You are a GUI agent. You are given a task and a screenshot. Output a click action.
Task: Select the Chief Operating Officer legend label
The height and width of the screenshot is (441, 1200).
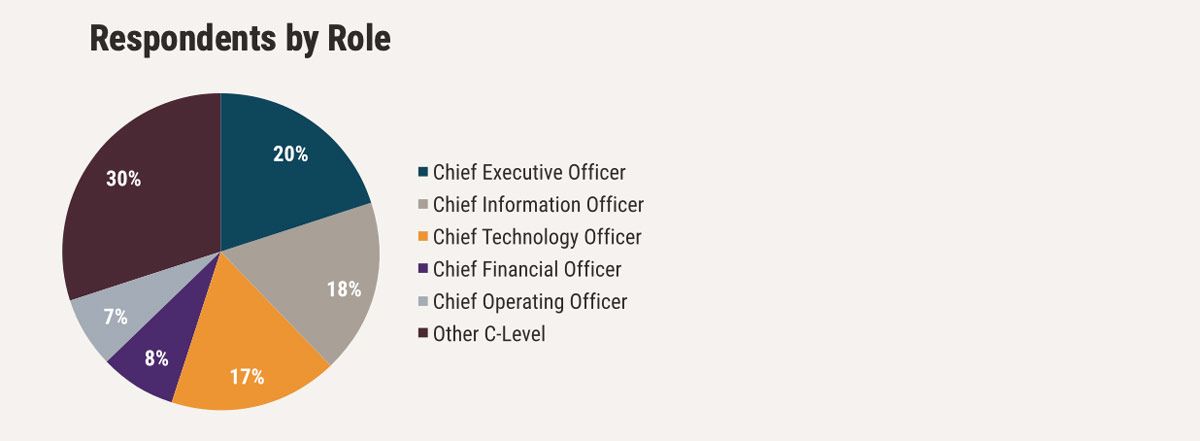click(x=530, y=301)
